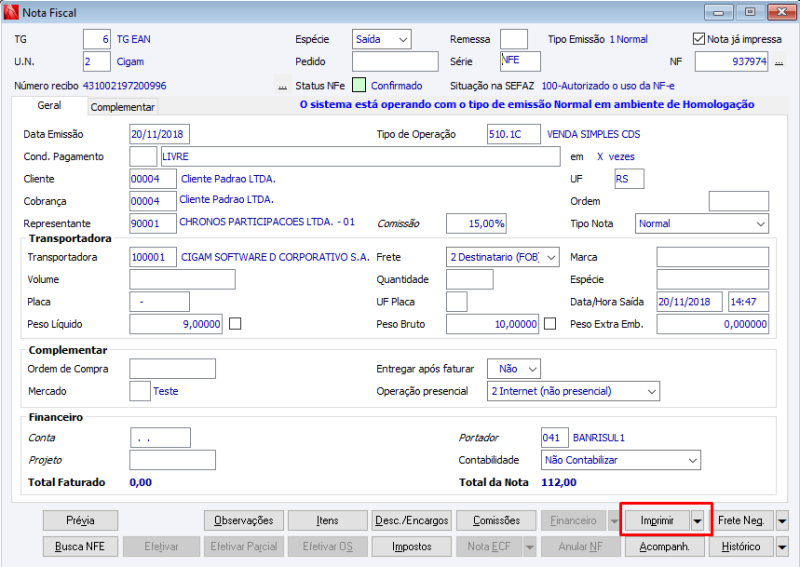Click the TG input field with value 6

(96, 39)
